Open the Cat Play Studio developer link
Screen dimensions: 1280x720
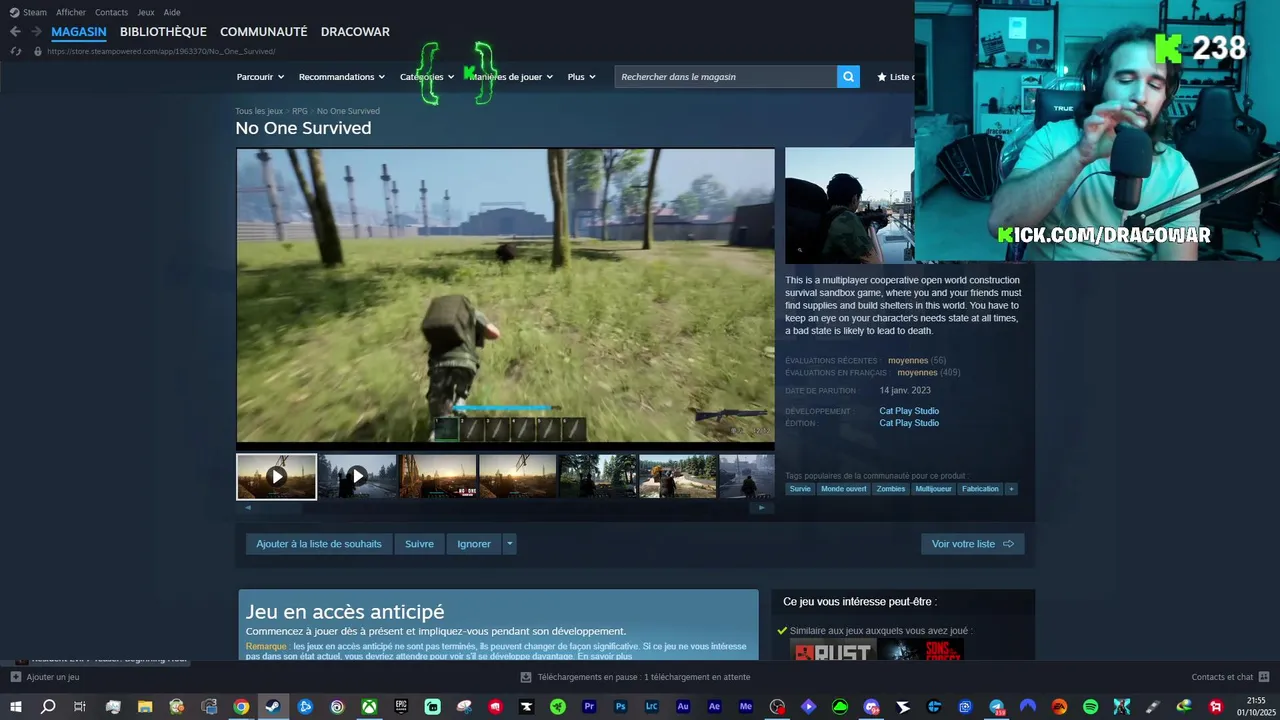click(909, 411)
